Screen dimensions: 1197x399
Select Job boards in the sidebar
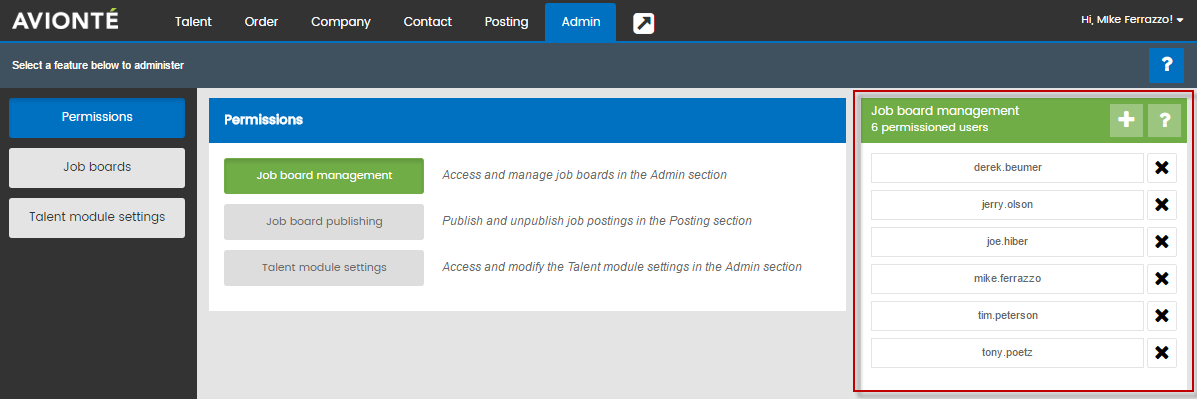[97, 167]
